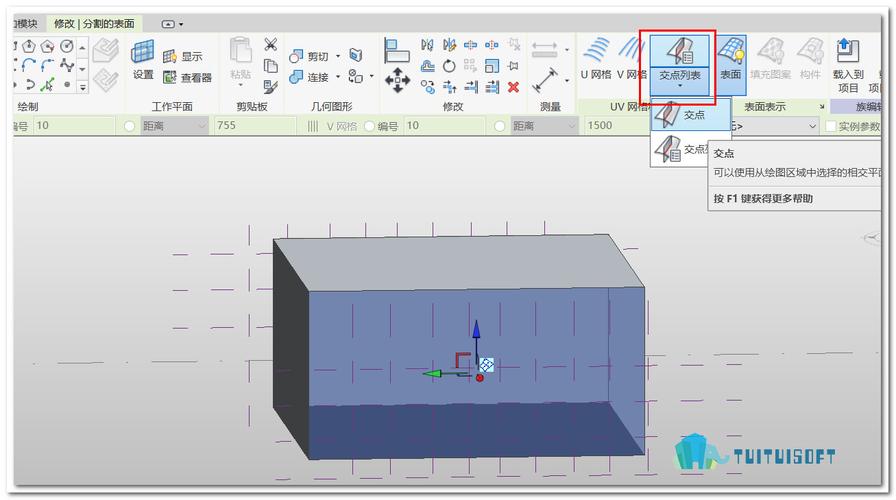Select V 网格 编号 radio button
896x500 pixels.
point(369,126)
